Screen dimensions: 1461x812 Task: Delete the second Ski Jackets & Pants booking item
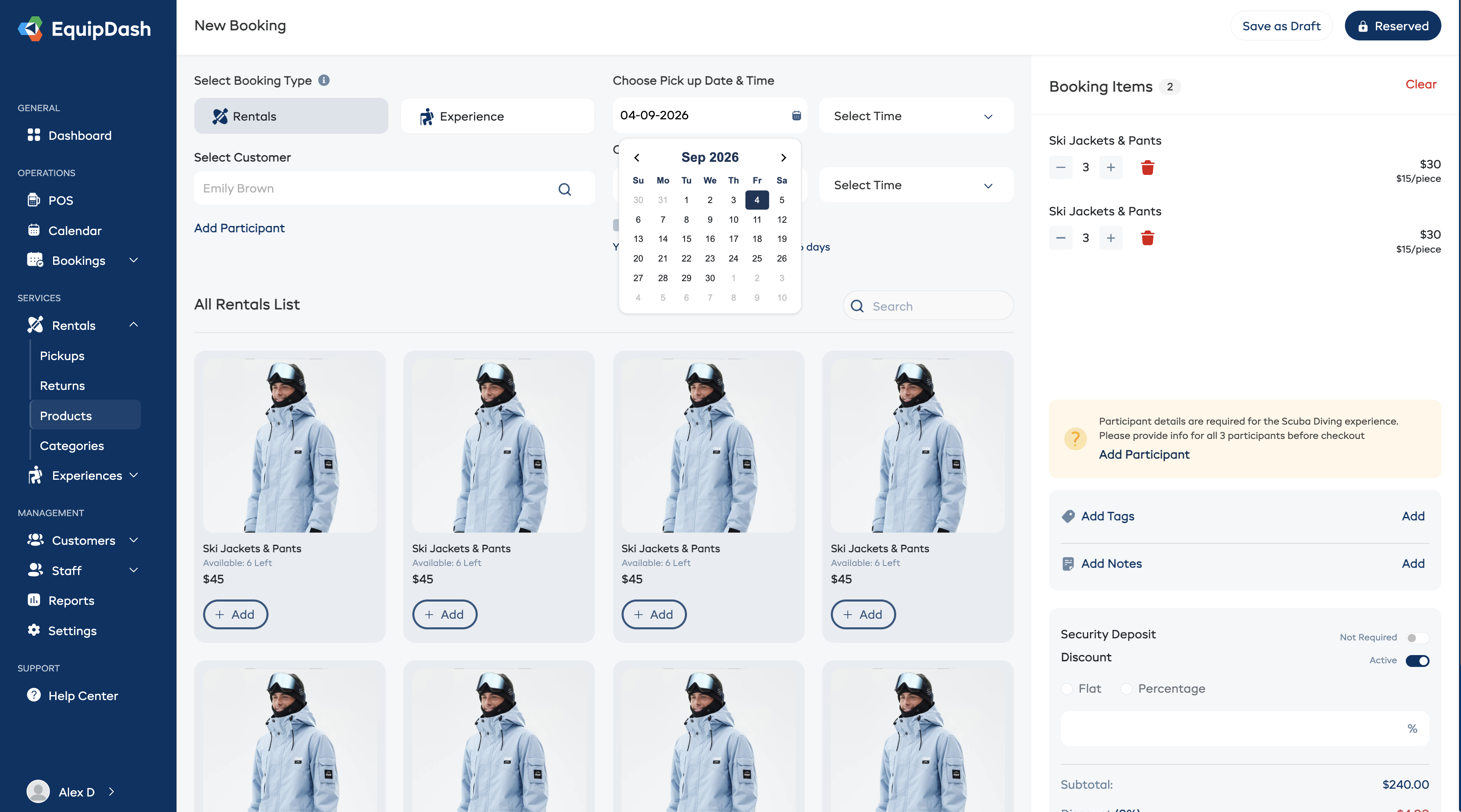tap(1148, 237)
